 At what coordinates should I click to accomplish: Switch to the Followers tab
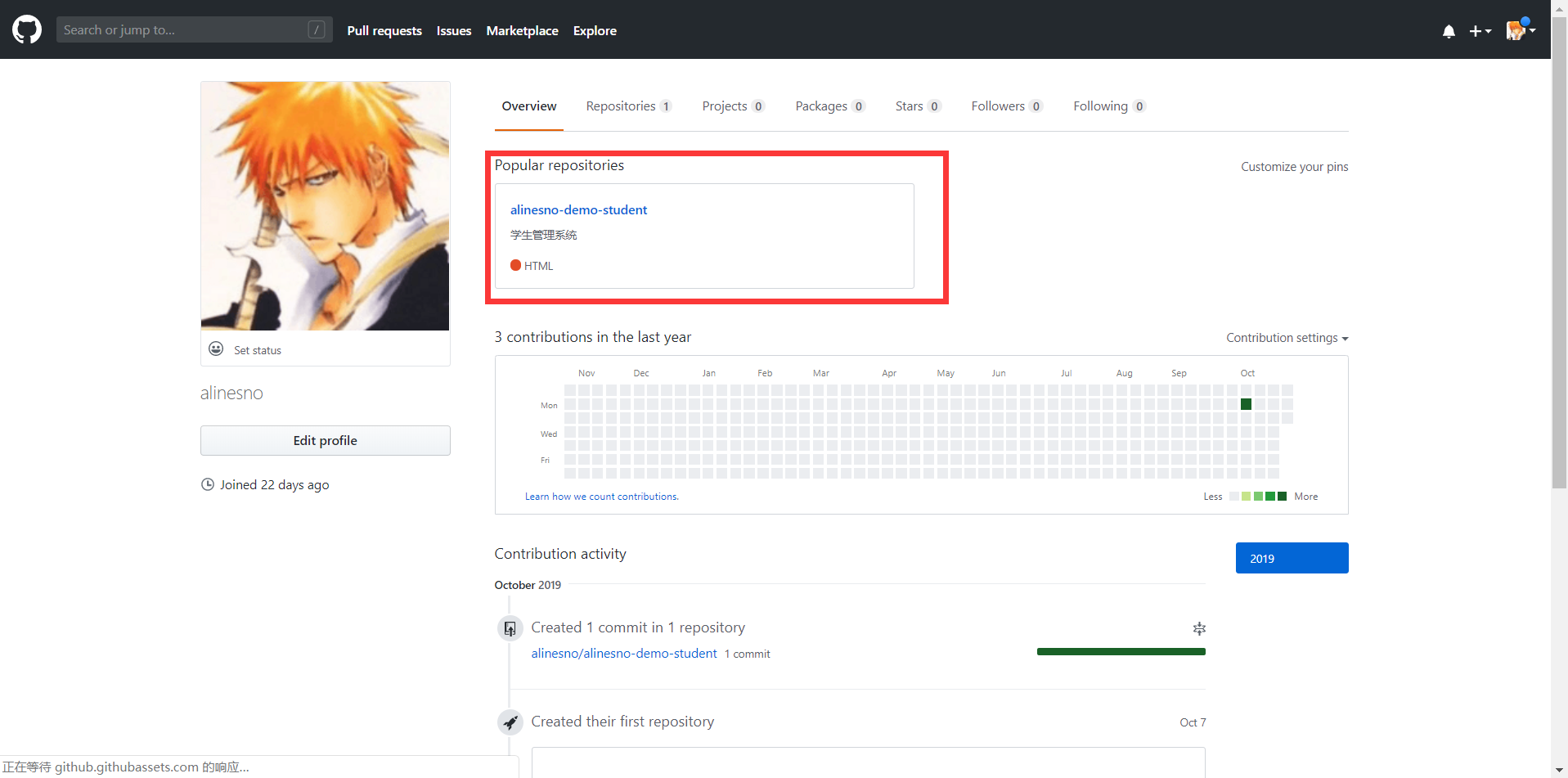[1007, 106]
